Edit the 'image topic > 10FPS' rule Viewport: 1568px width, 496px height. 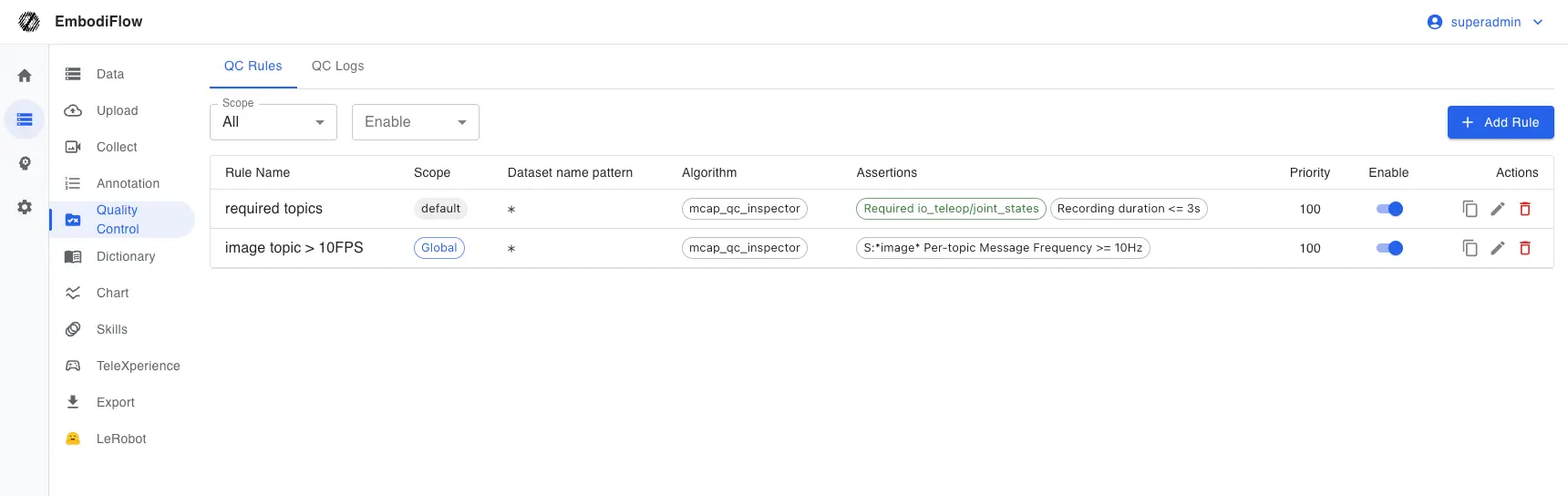tap(1497, 248)
